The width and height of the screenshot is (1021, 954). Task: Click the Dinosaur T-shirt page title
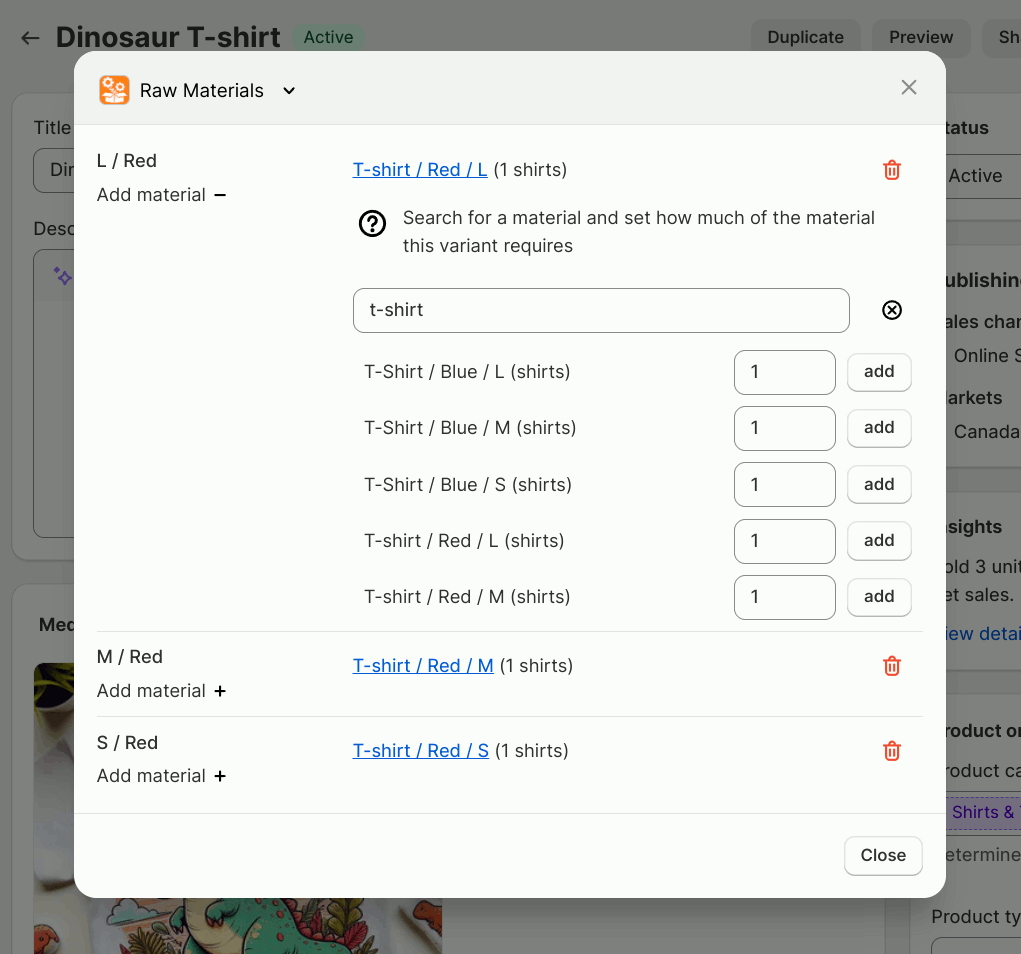168,37
